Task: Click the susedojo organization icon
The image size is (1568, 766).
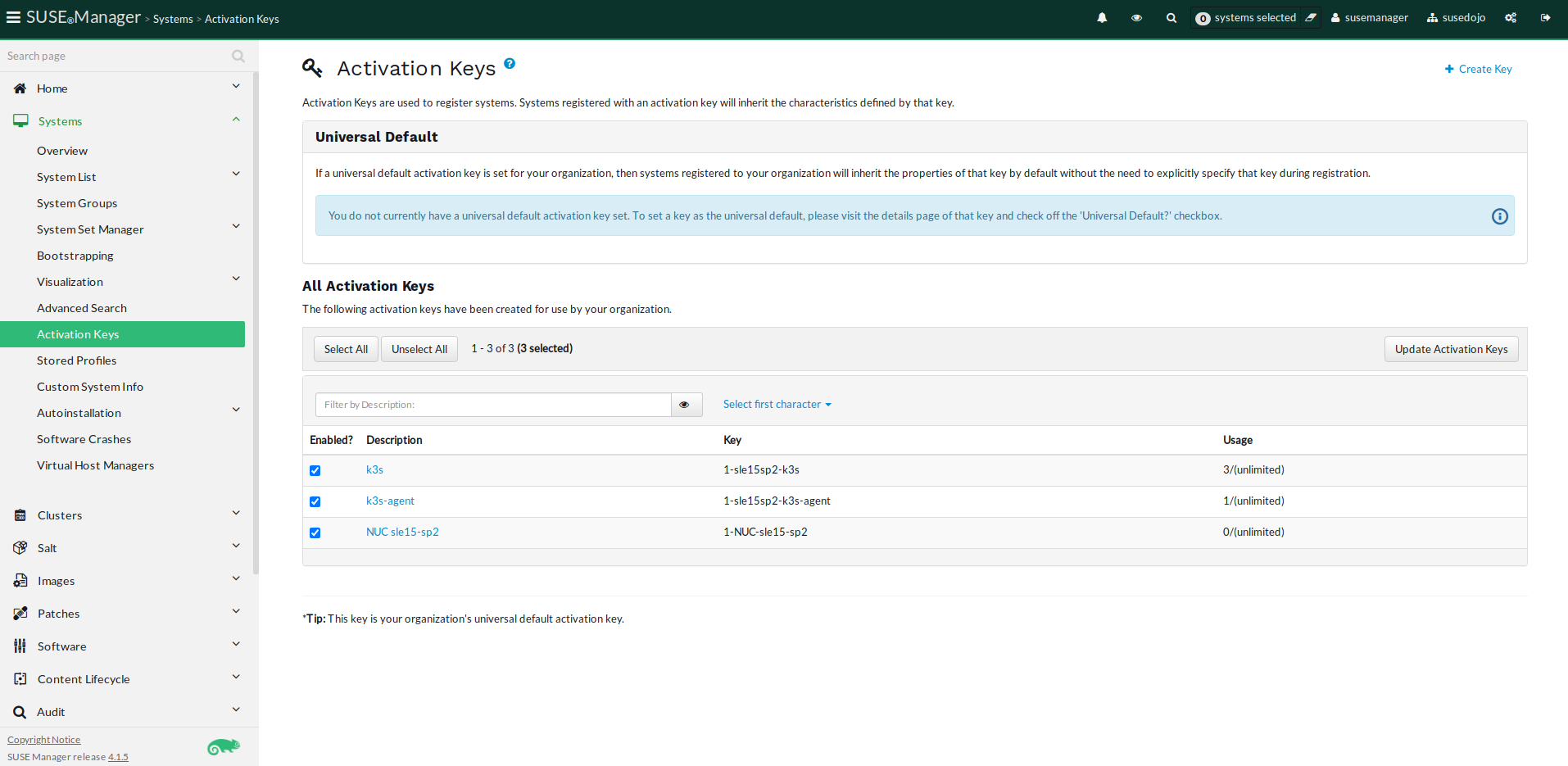Action: [1432, 18]
